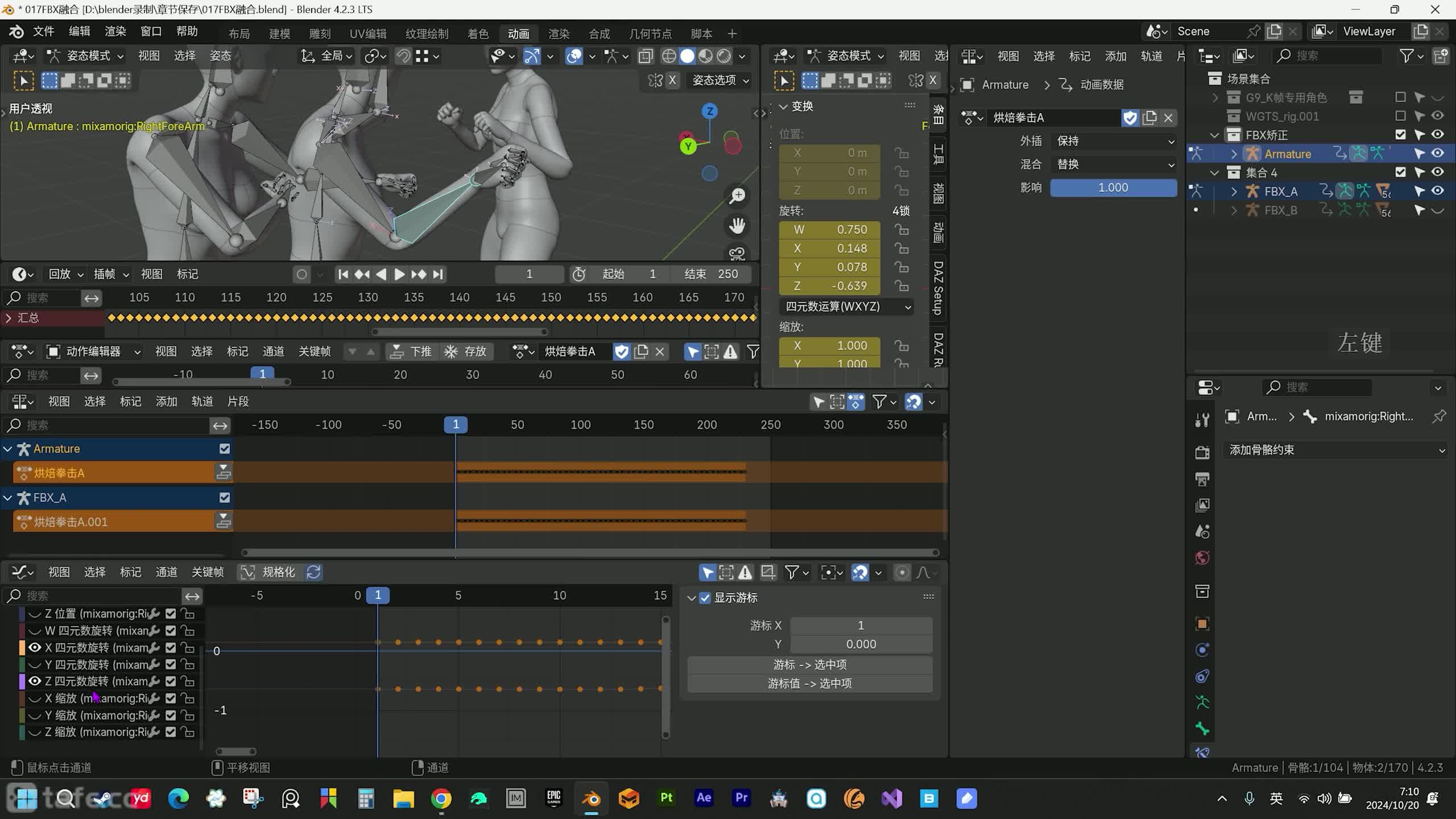The image size is (1456, 819).
Task: Open the Tool properties tab icon
Action: point(1202,420)
